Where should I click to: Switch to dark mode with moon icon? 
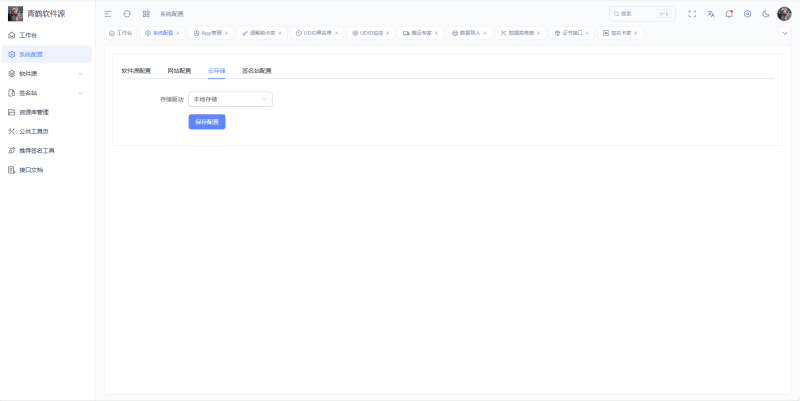pos(766,14)
